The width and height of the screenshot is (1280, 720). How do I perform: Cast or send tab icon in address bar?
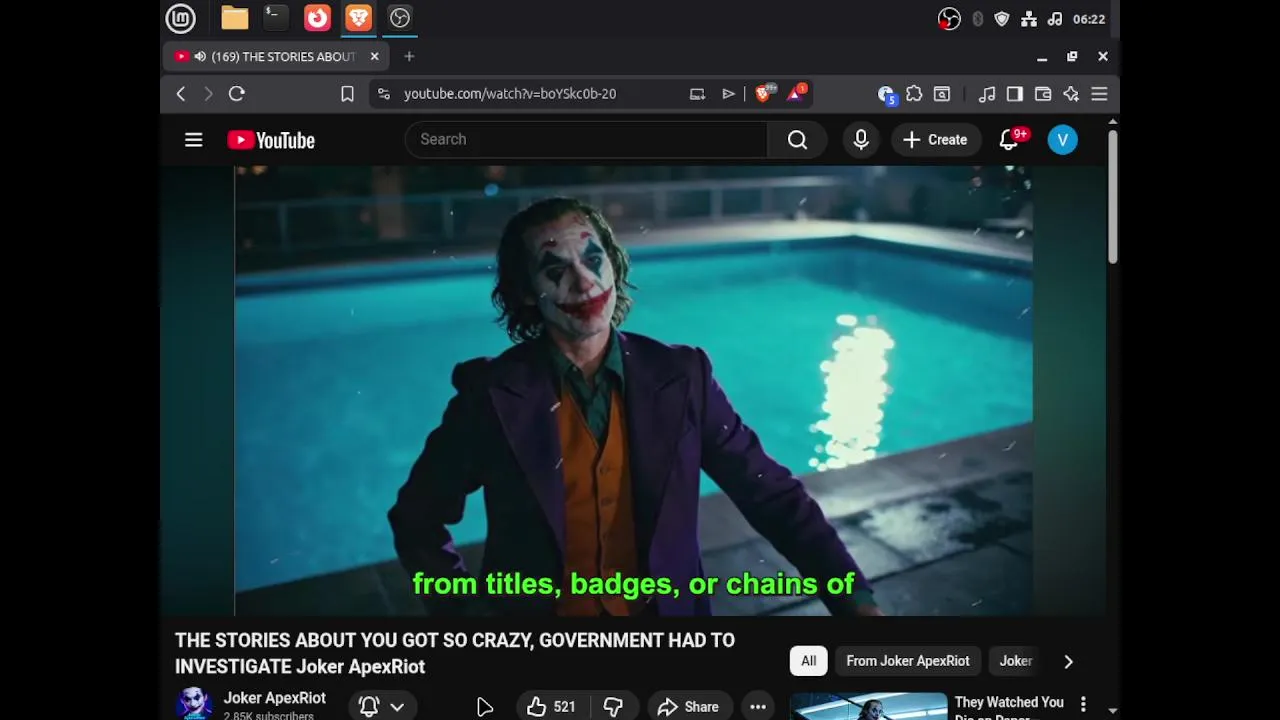pyautogui.click(x=697, y=94)
